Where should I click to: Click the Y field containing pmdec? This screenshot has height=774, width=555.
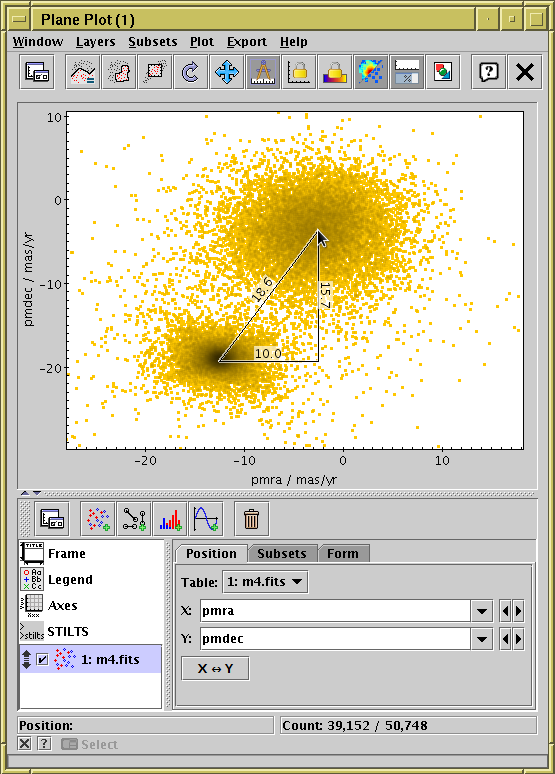tap(335, 639)
